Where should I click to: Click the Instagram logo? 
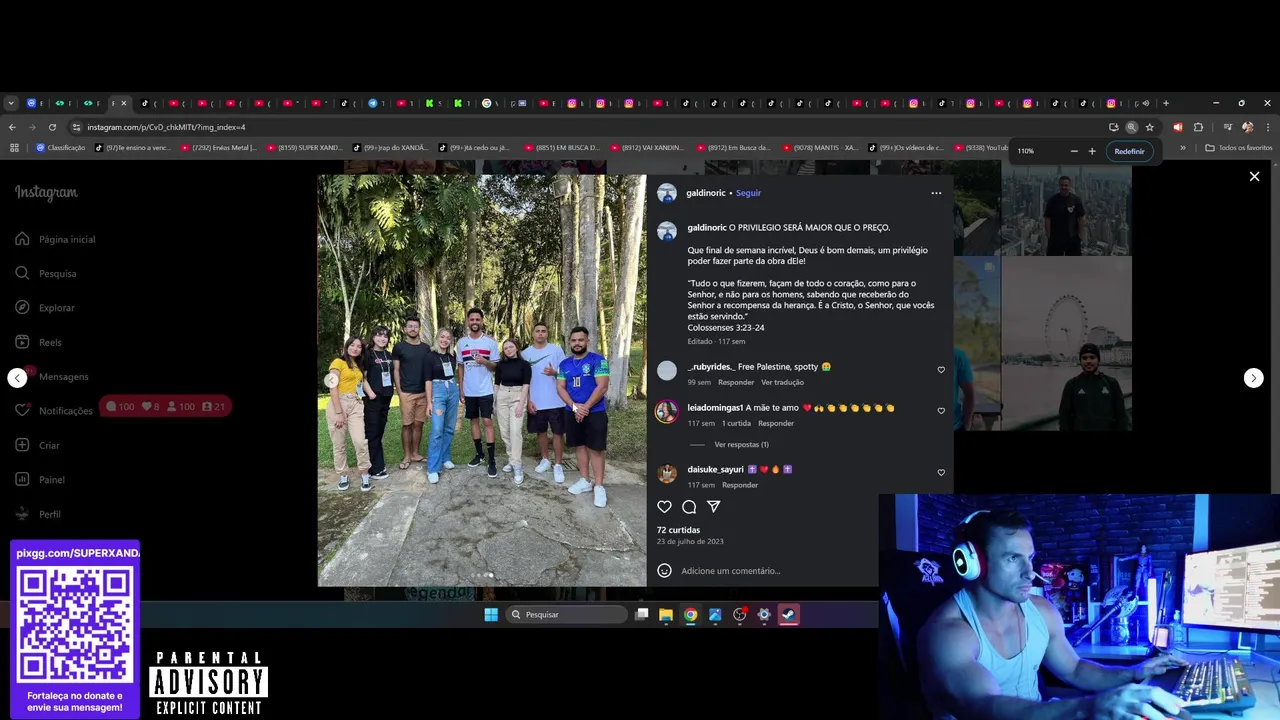46,193
